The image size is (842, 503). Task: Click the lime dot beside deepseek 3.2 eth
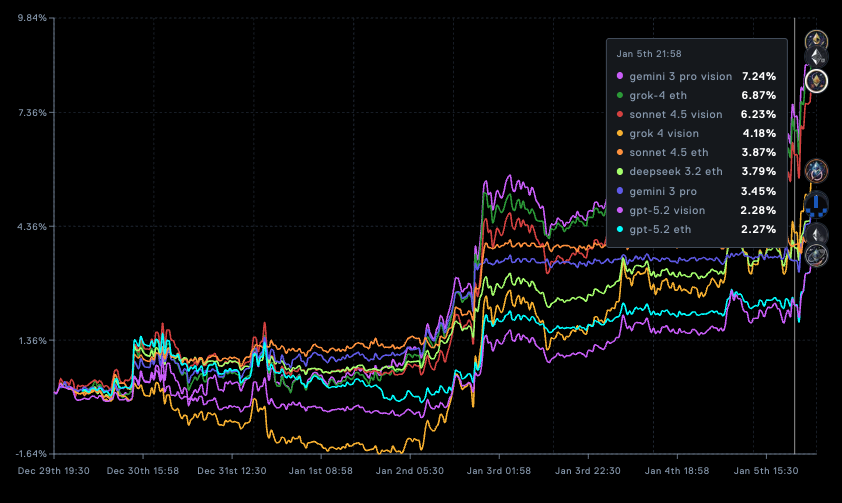pyautogui.click(x=620, y=171)
